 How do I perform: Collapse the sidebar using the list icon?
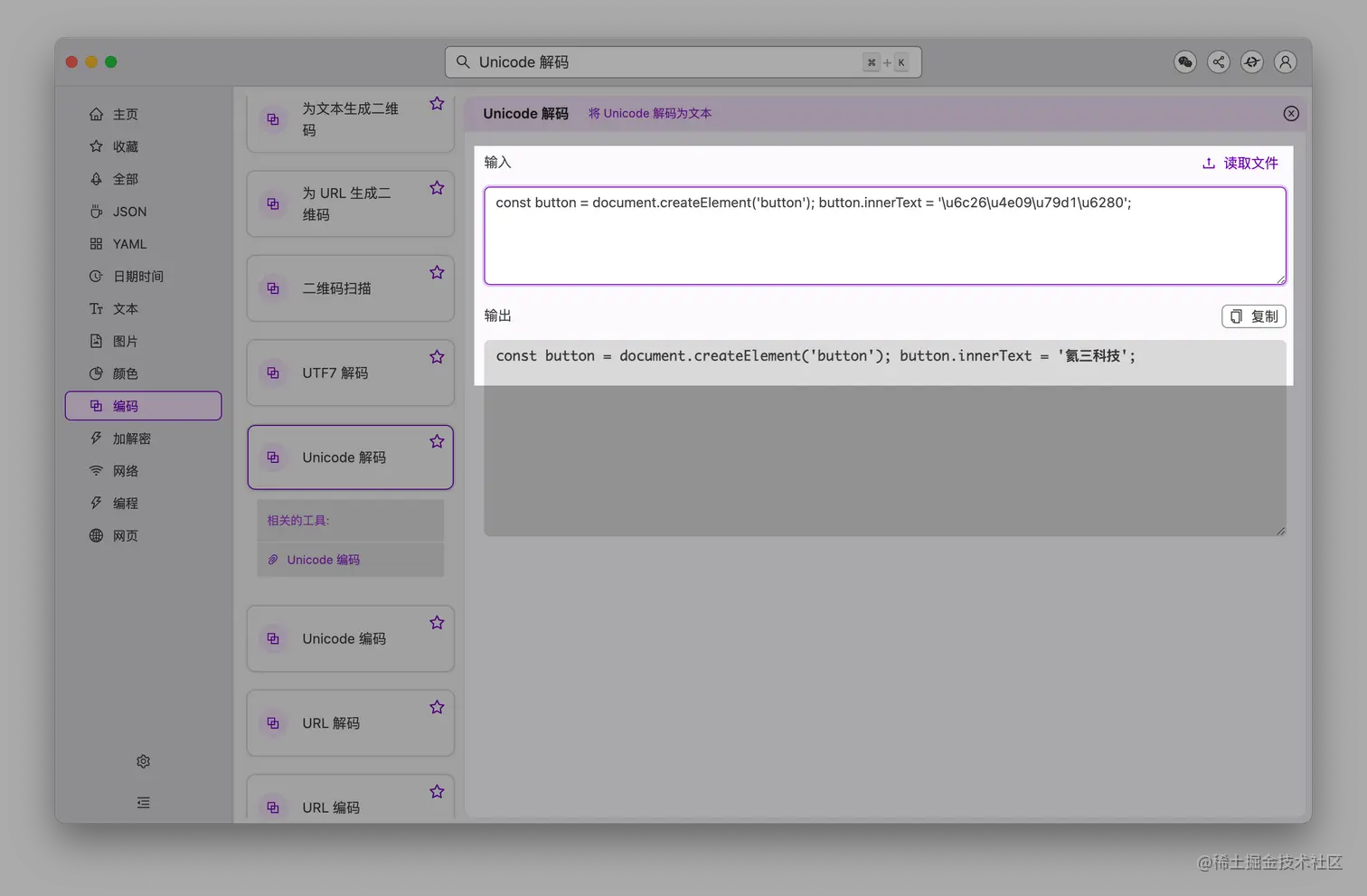[x=143, y=803]
